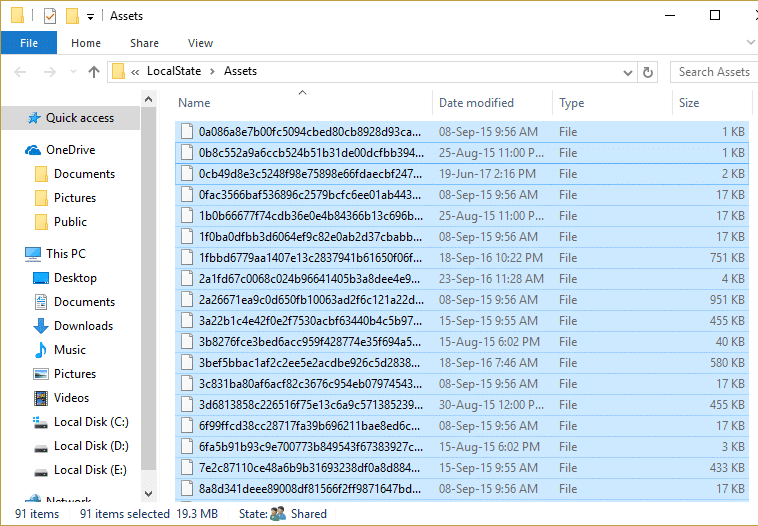Expand the chevron after LocalState in address bar
Screen dimensions: 758x526
(212, 72)
